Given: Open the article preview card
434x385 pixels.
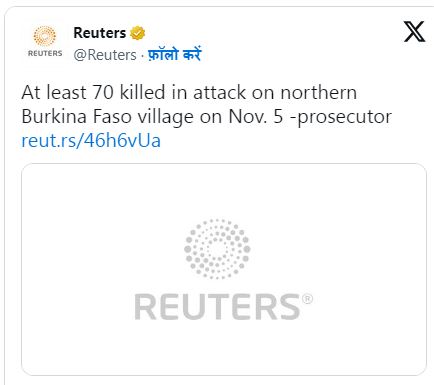Looking at the screenshot, I should pos(224,269).
